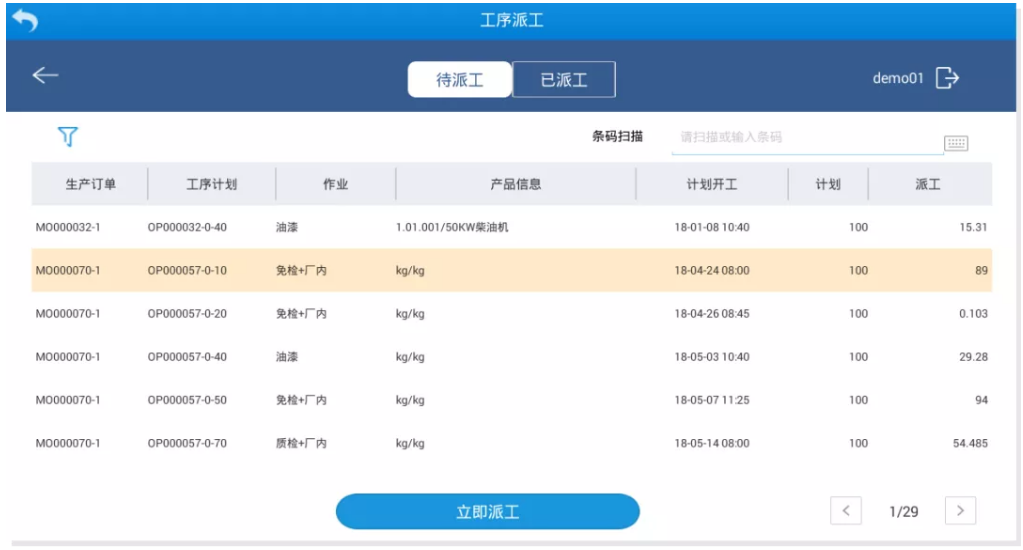Click dispatch value 89
Image resolution: width=1023 pixels, height=550 pixels.
coord(981,270)
